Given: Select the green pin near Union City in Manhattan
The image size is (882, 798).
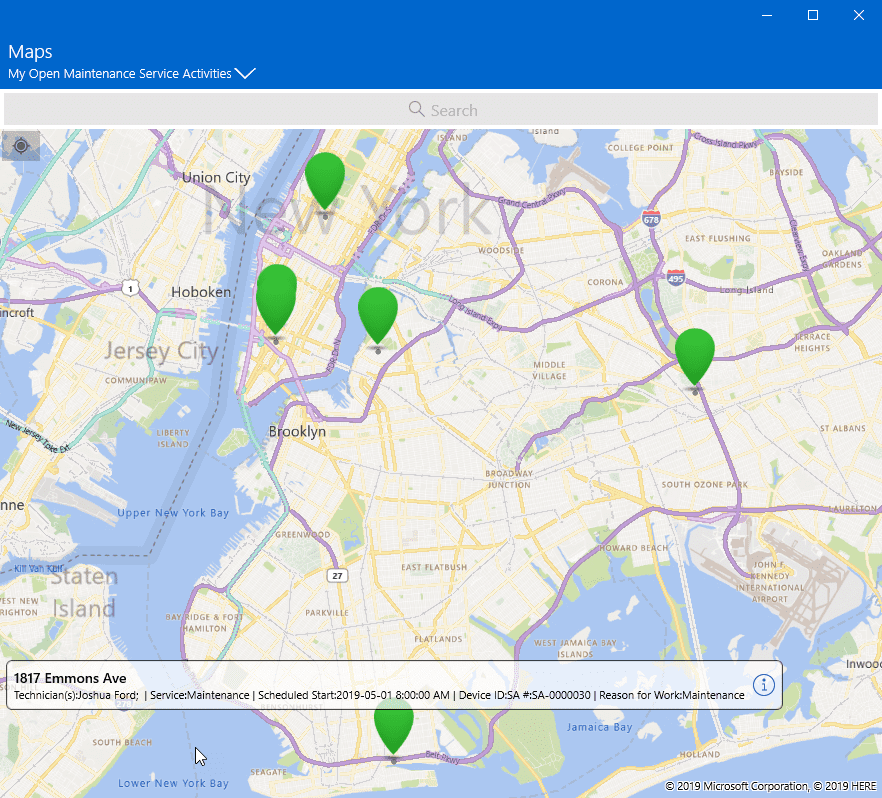Looking at the screenshot, I should 325,183.
